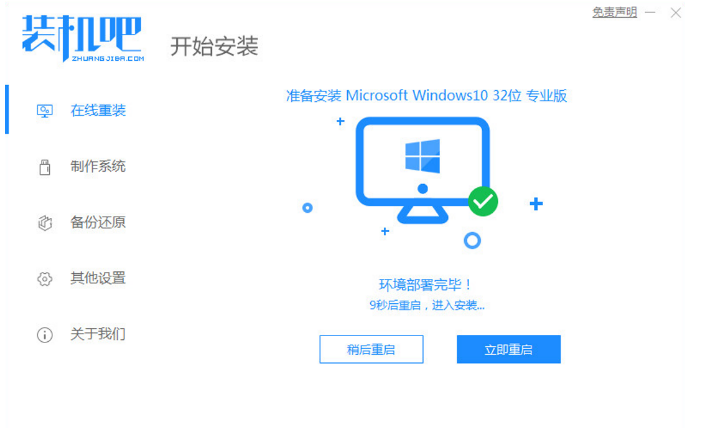
Task: Minimize the installer window
Action: (650, 13)
